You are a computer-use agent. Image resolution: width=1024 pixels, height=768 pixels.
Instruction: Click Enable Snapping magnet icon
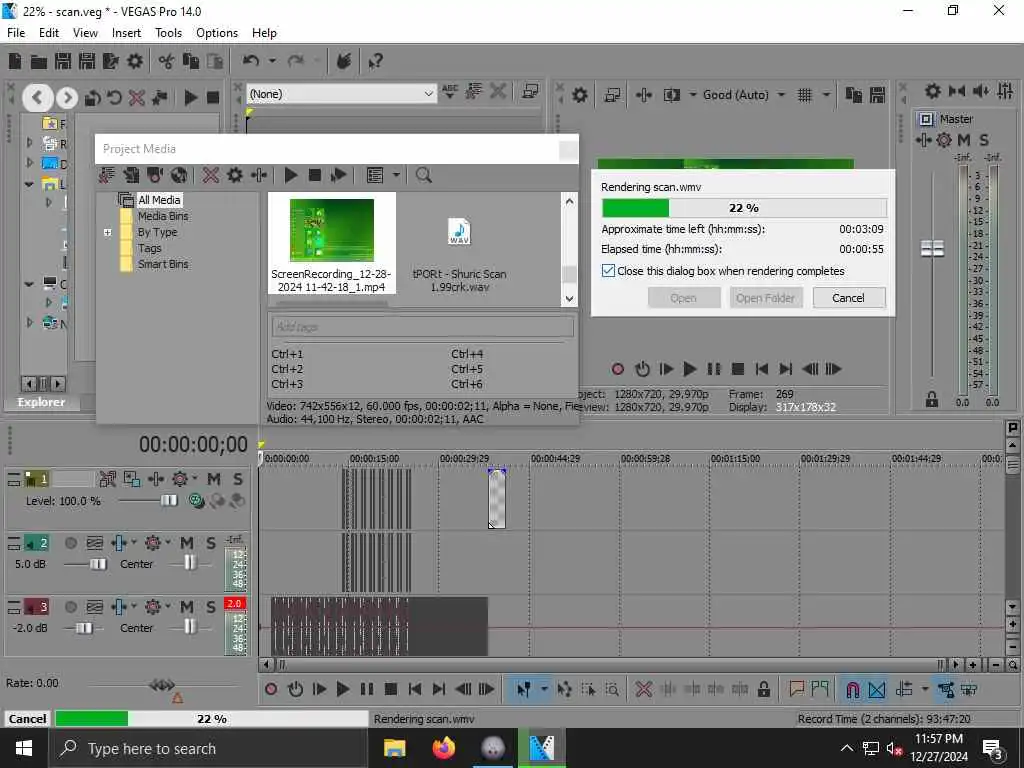852,689
